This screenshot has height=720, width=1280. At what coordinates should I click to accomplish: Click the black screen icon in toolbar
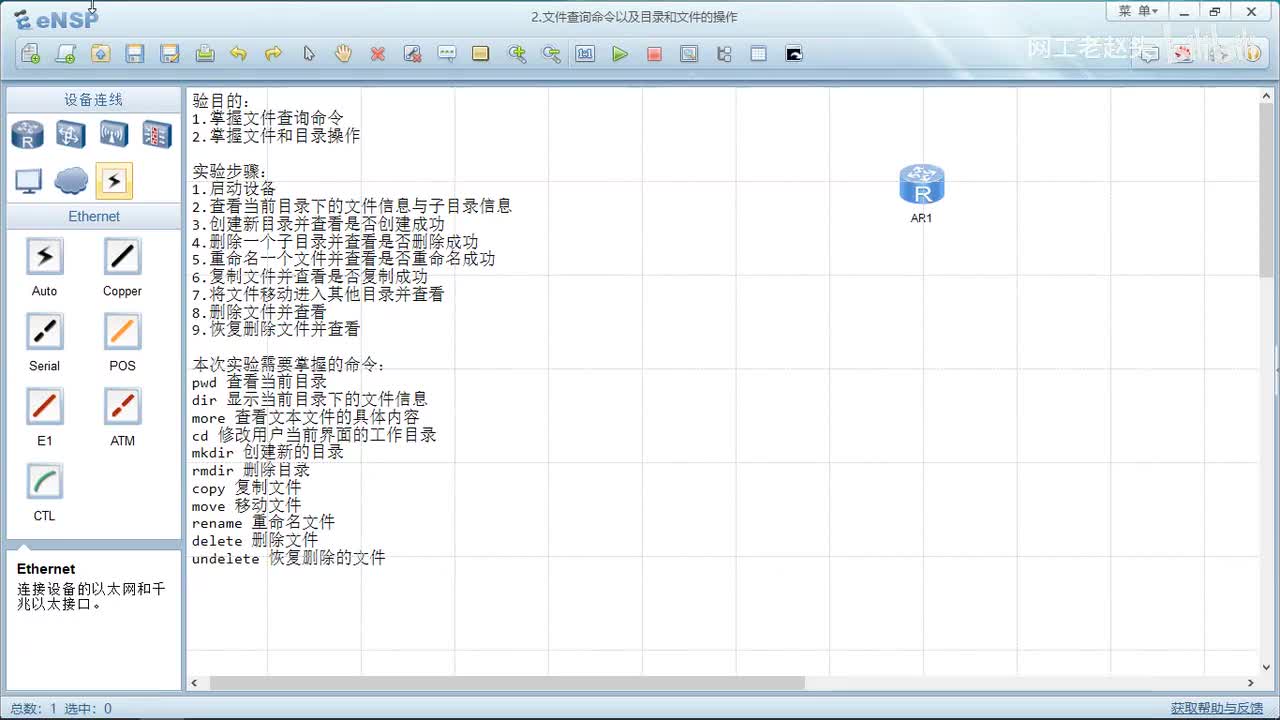794,54
